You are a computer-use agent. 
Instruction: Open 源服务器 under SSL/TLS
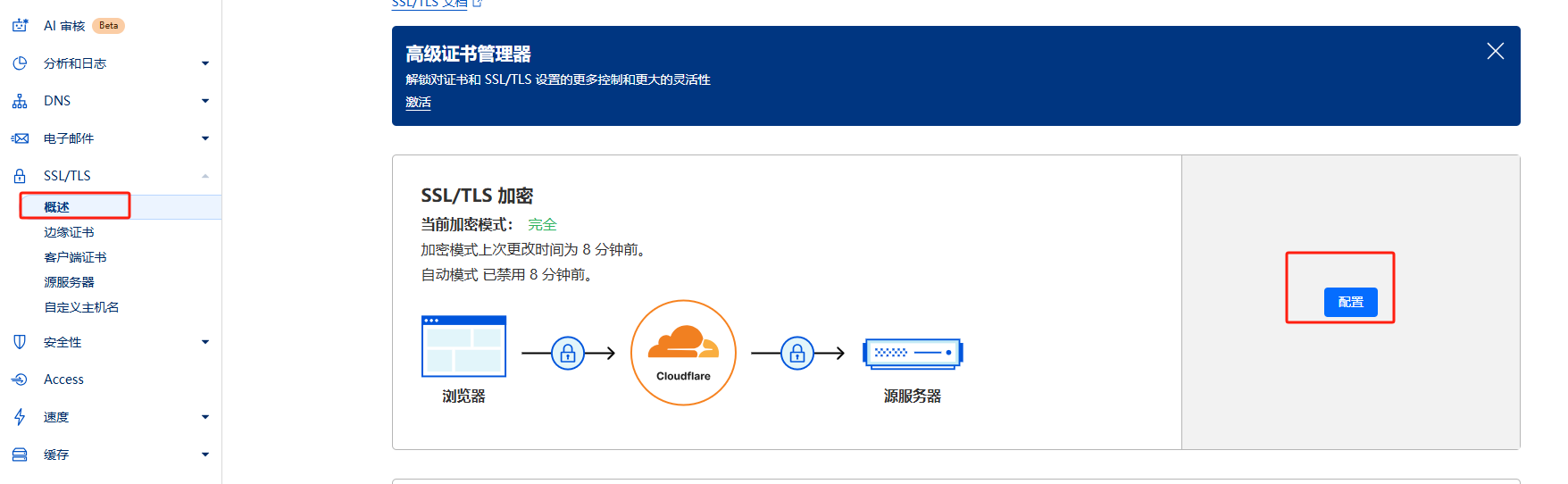coord(69,282)
